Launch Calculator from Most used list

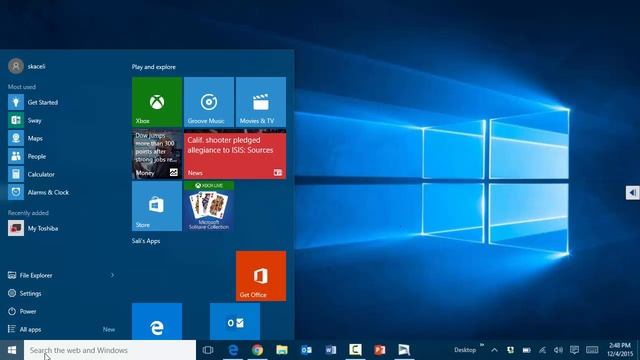point(61,174)
